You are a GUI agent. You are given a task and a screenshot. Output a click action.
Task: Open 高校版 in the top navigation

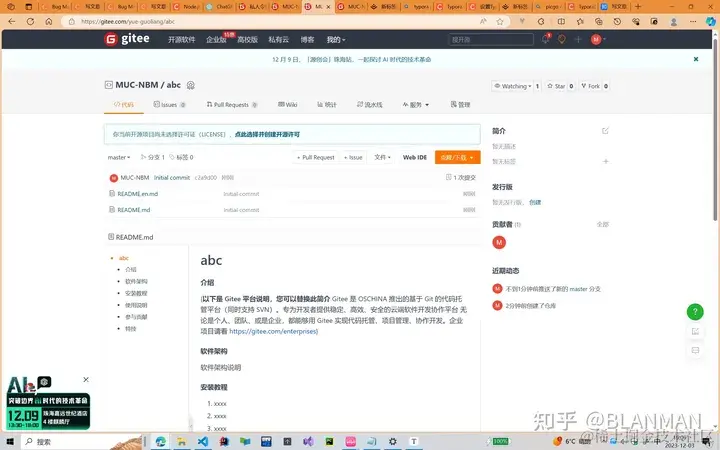click(248, 39)
